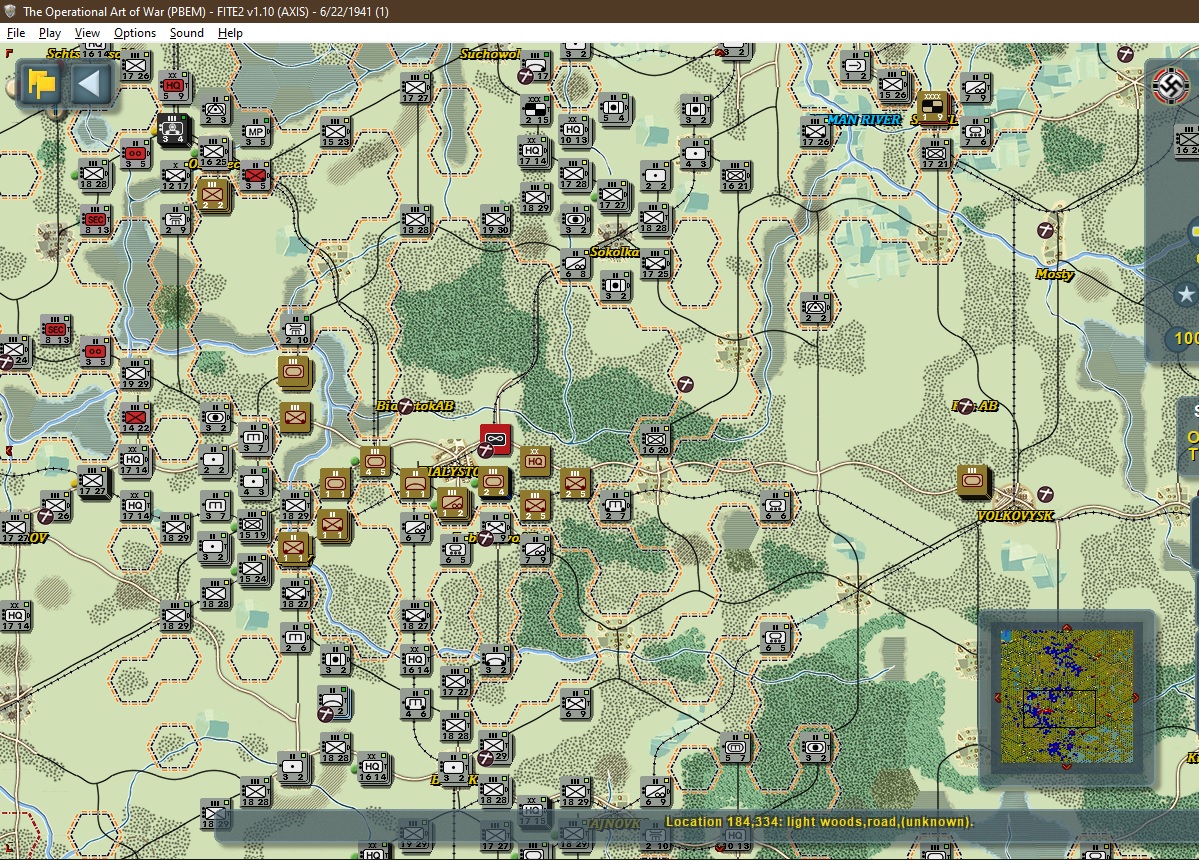Screen dimensions: 1199x860
Task: Open the Sound menu
Action: coord(187,33)
